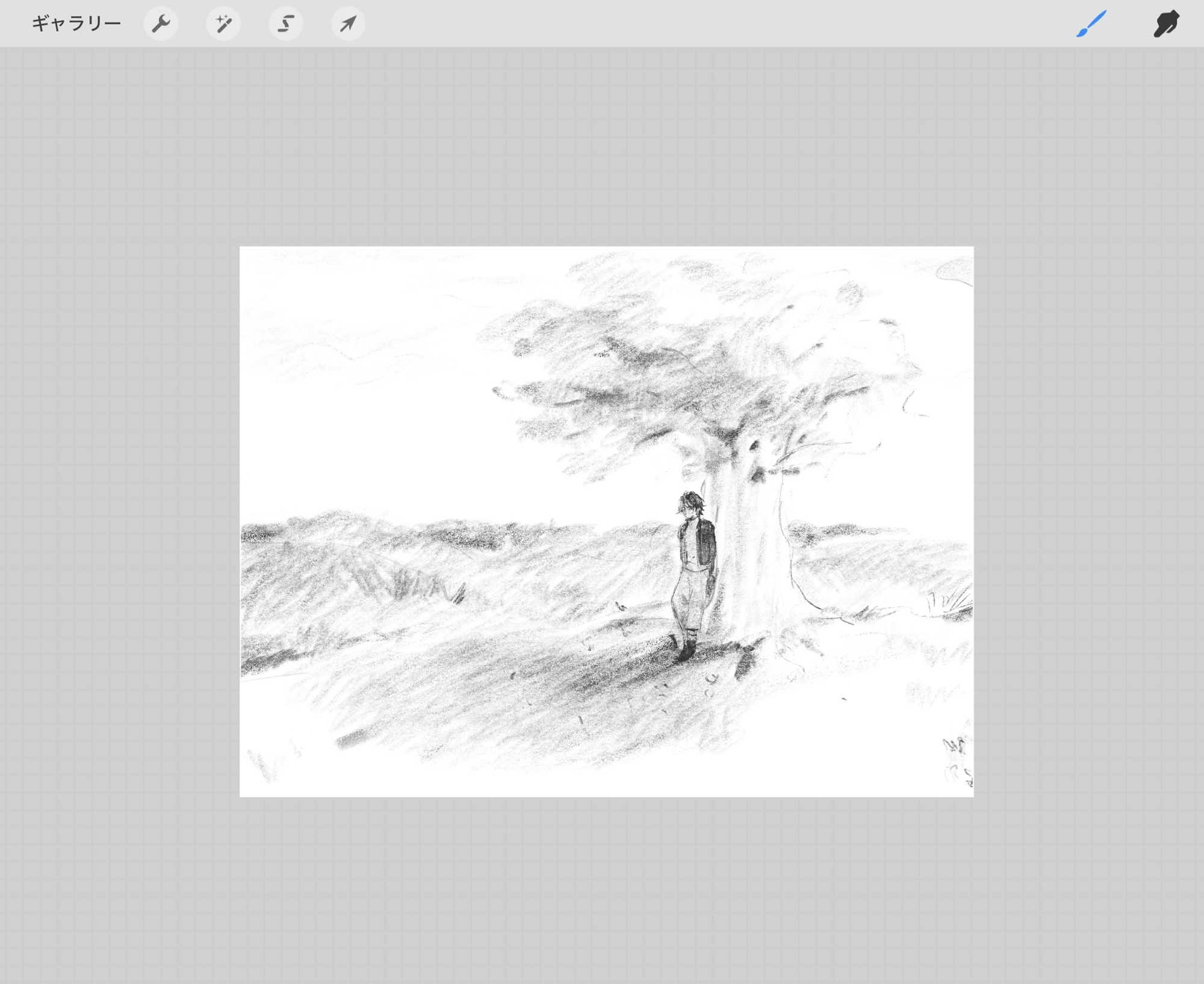Return to ギャラリー gallery view

tap(76, 24)
